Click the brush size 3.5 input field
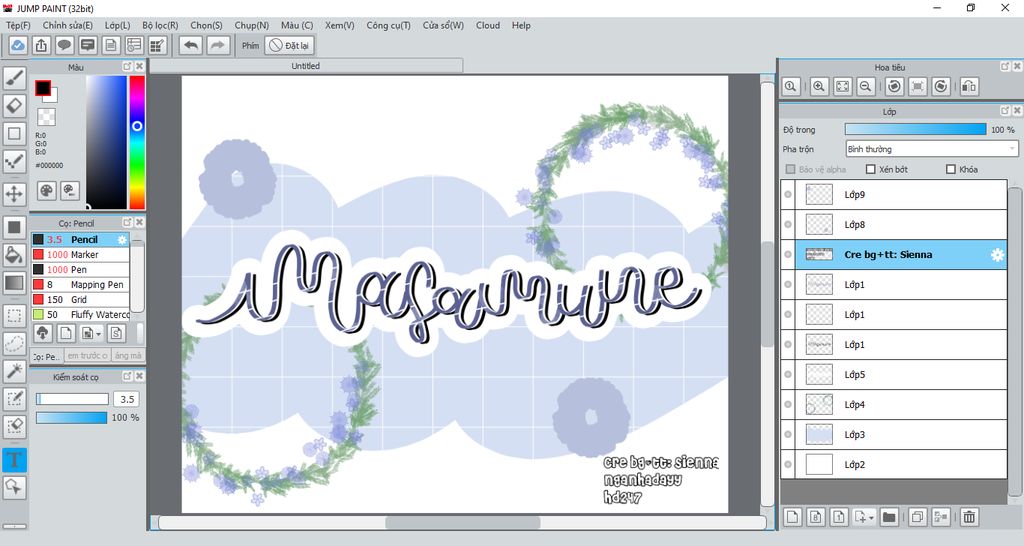Image resolution: width=1024 pixels, height=546 pixels. 127,399
